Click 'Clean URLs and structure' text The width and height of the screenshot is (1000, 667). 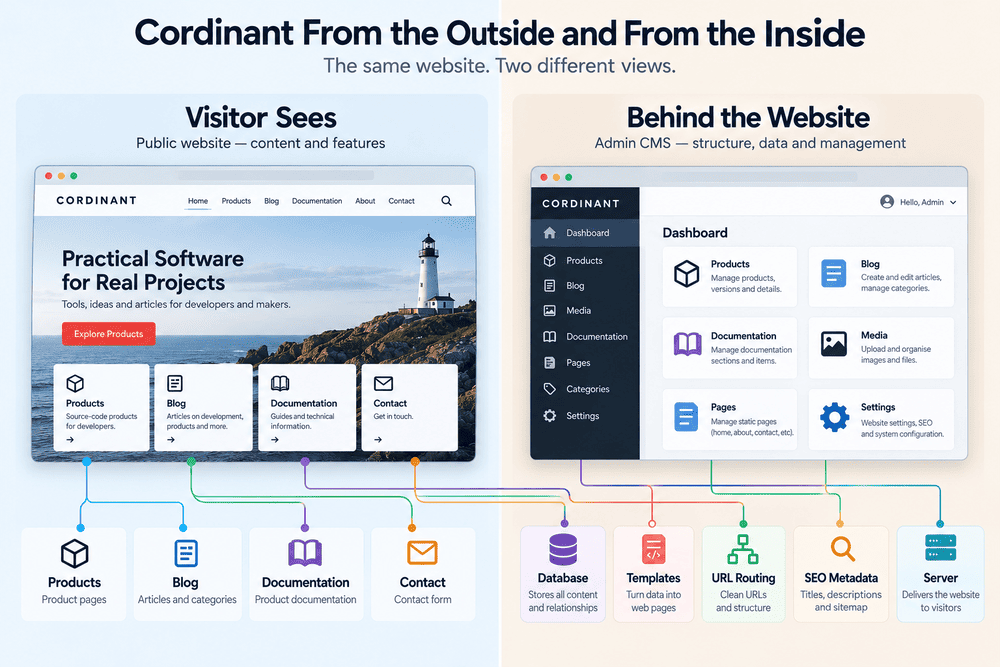[743, 601]
